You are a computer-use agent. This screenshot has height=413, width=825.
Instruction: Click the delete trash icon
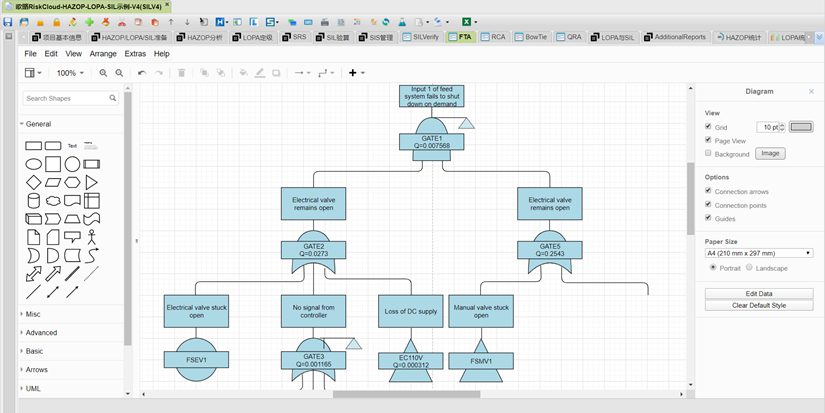181,73
